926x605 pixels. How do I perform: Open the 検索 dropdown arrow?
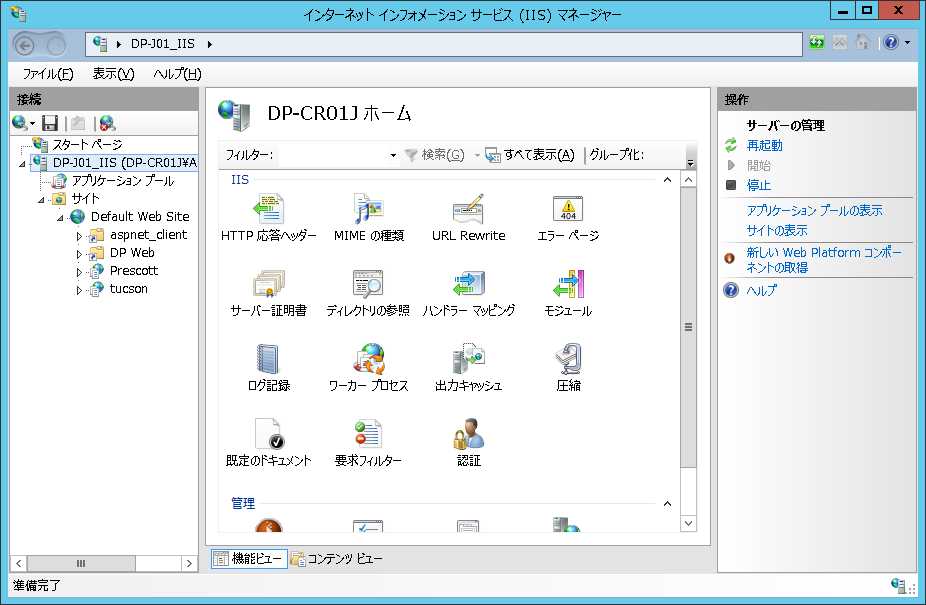477,155
